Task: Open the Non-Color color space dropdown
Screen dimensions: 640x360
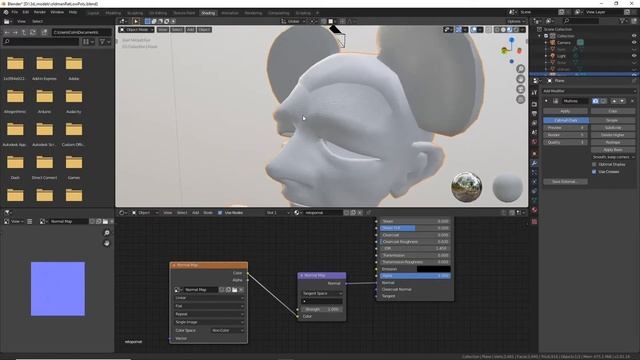Action: (228, 331)
